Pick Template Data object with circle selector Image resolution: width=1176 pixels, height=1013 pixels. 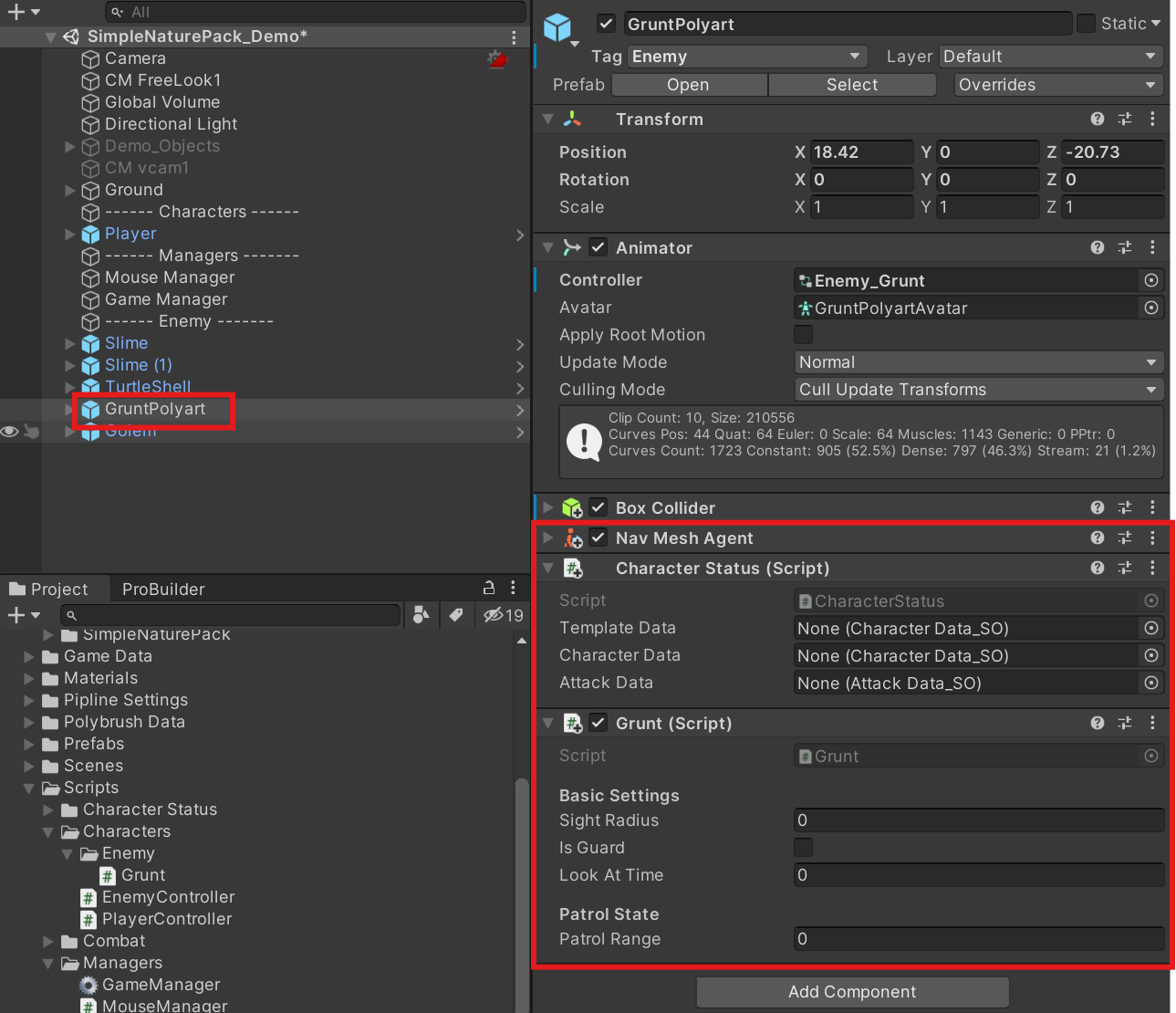coord(1151,628)
